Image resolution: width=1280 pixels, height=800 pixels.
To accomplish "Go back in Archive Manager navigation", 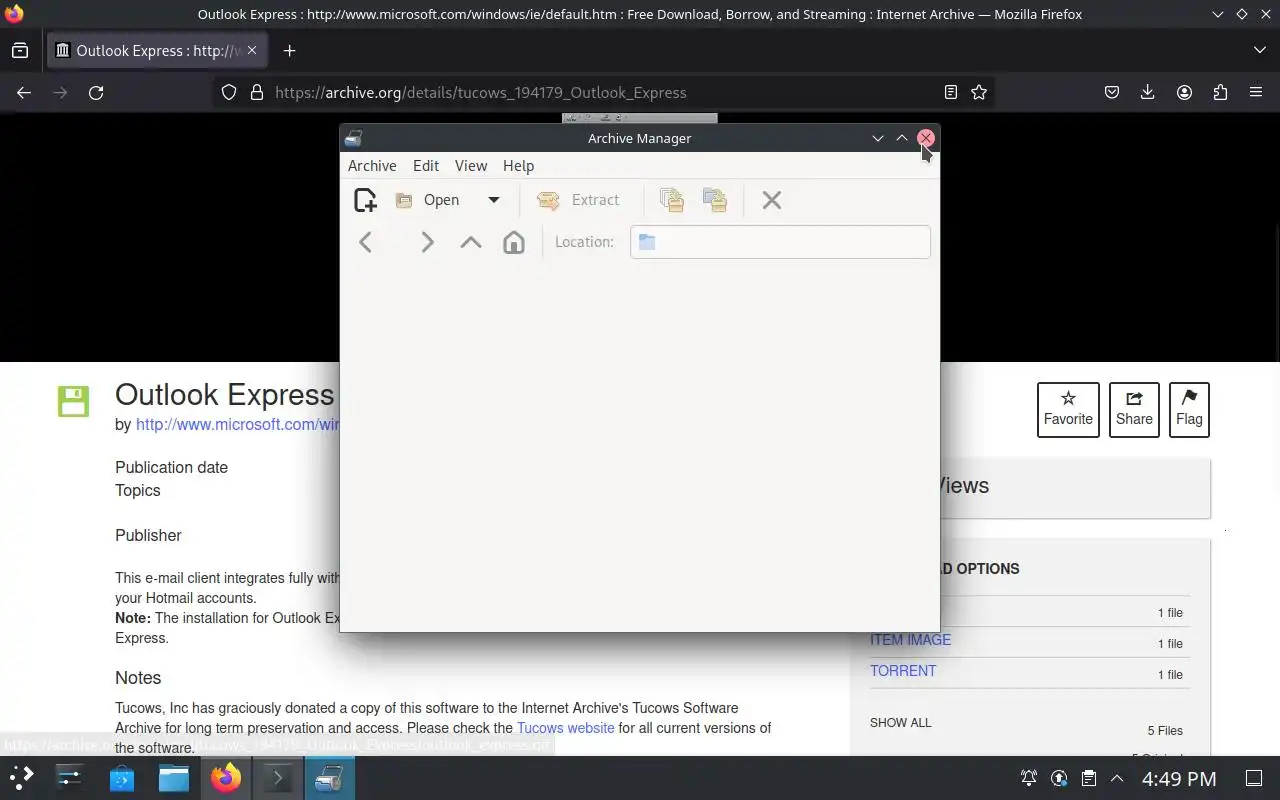I will click(x=366, y=242).
